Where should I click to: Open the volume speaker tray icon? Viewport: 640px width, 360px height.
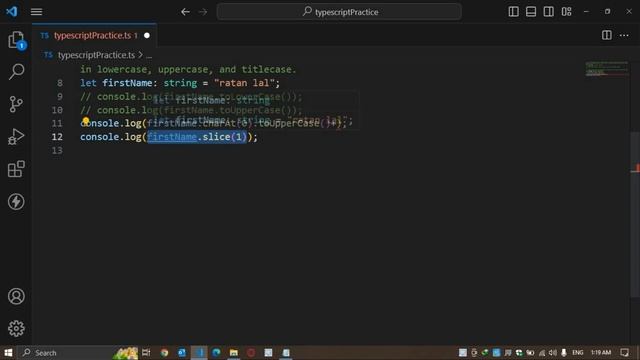point(553,353)
